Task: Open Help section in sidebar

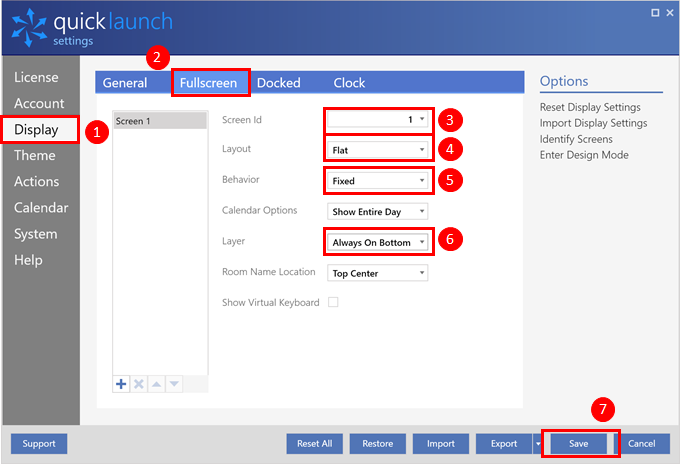Action: pyautogui.click(x=28, y=260)
